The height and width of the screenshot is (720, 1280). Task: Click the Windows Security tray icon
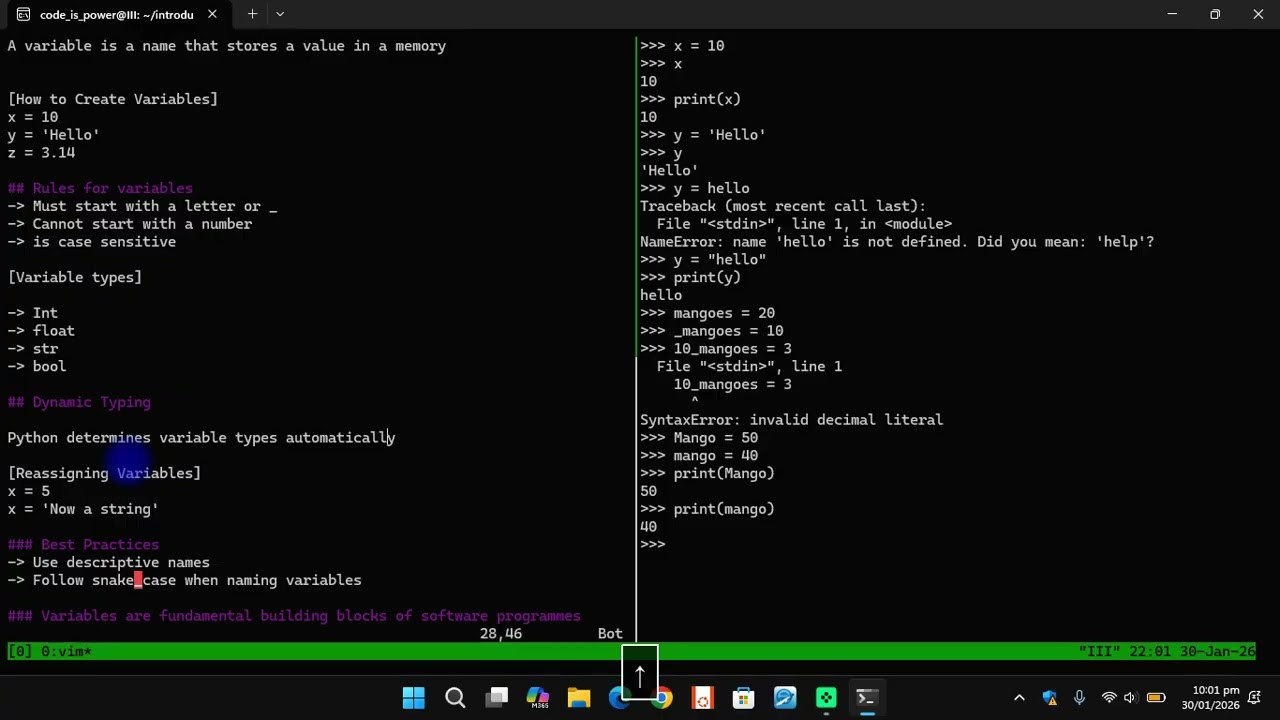click(x=1049, y=698)
